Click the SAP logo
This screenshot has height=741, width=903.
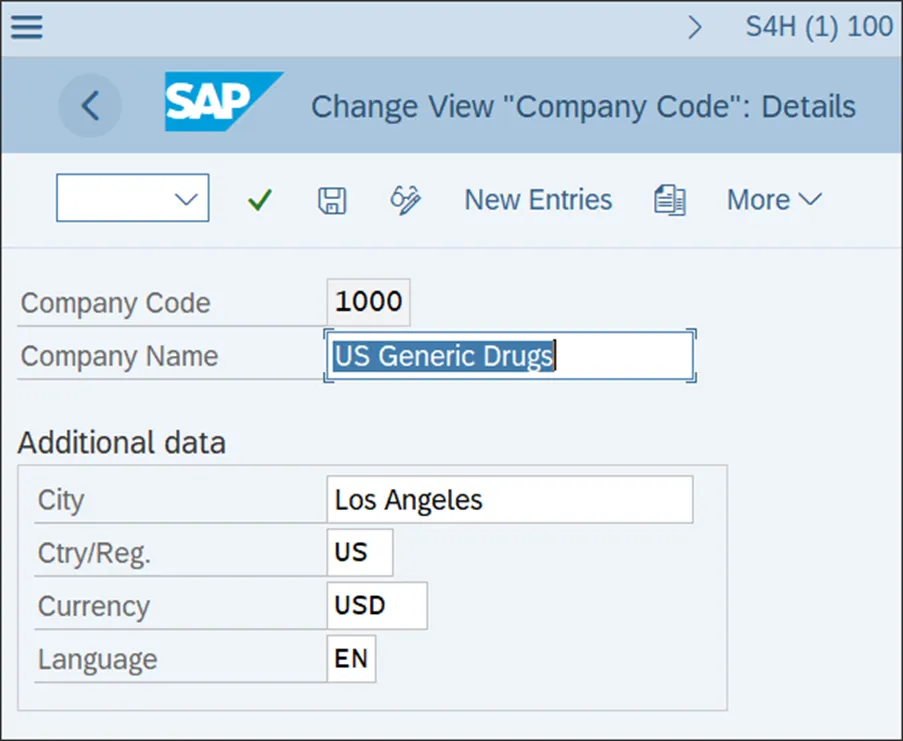click(222, 102)
